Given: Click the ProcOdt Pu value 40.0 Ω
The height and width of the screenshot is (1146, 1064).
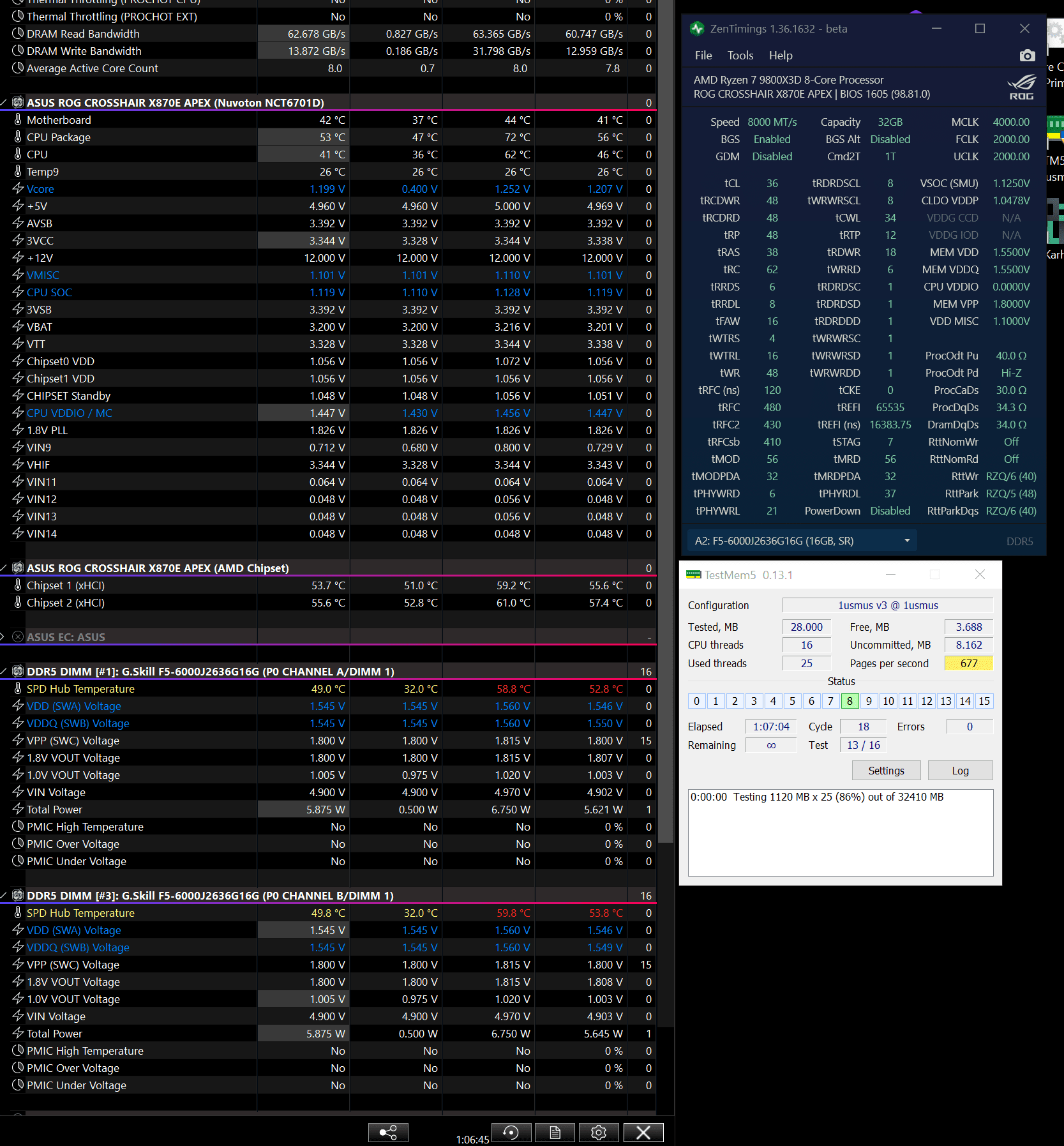Looking at the screenshot, I should [1011, 356].
